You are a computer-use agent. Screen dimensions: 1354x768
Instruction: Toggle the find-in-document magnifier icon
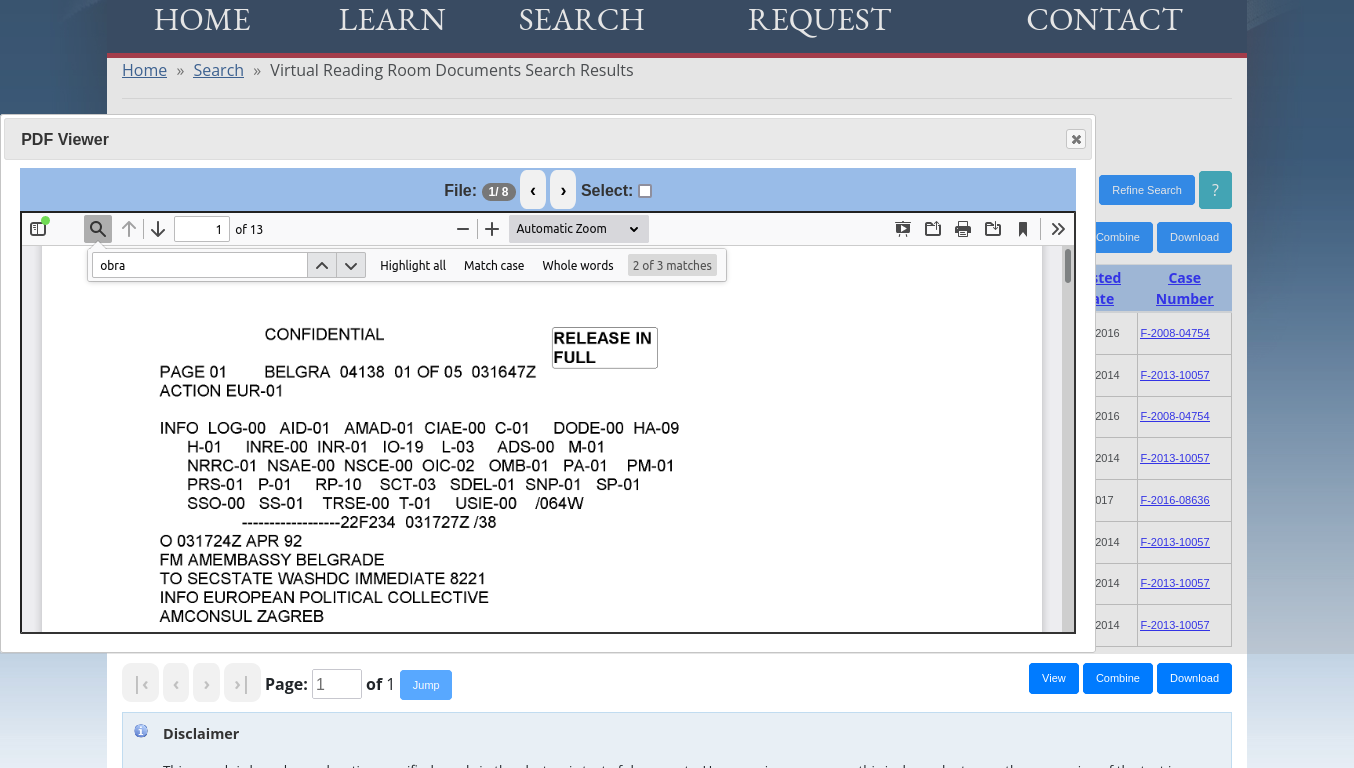point(97,229)
